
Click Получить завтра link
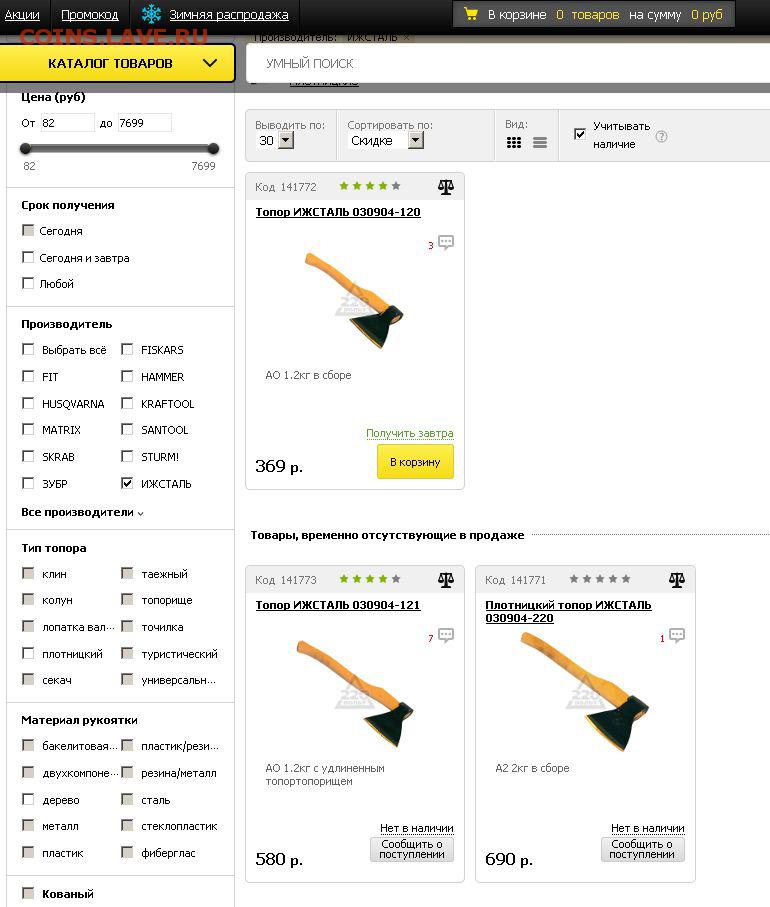point(410,433)
